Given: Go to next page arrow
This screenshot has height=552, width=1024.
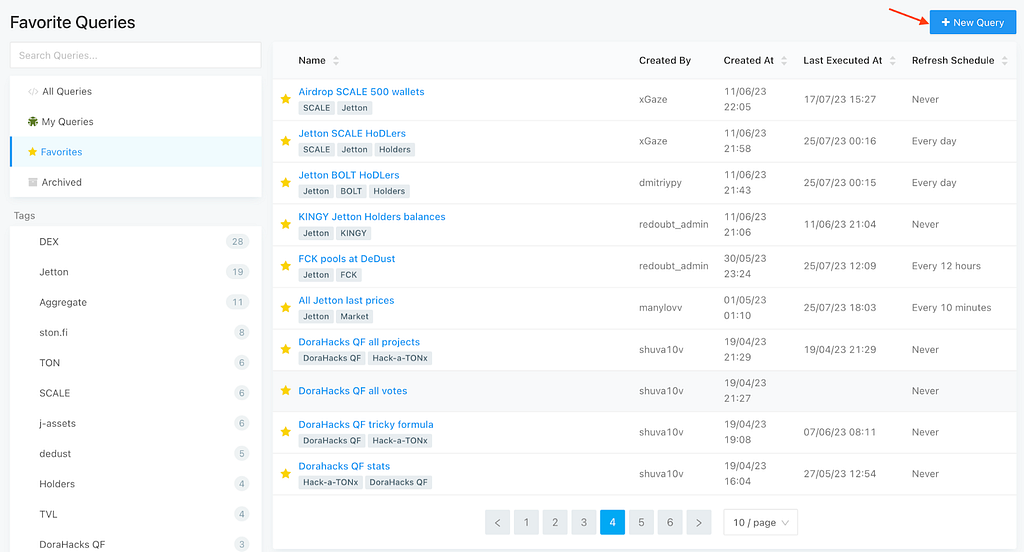Looking at the screenshot, I should [699, 523].
